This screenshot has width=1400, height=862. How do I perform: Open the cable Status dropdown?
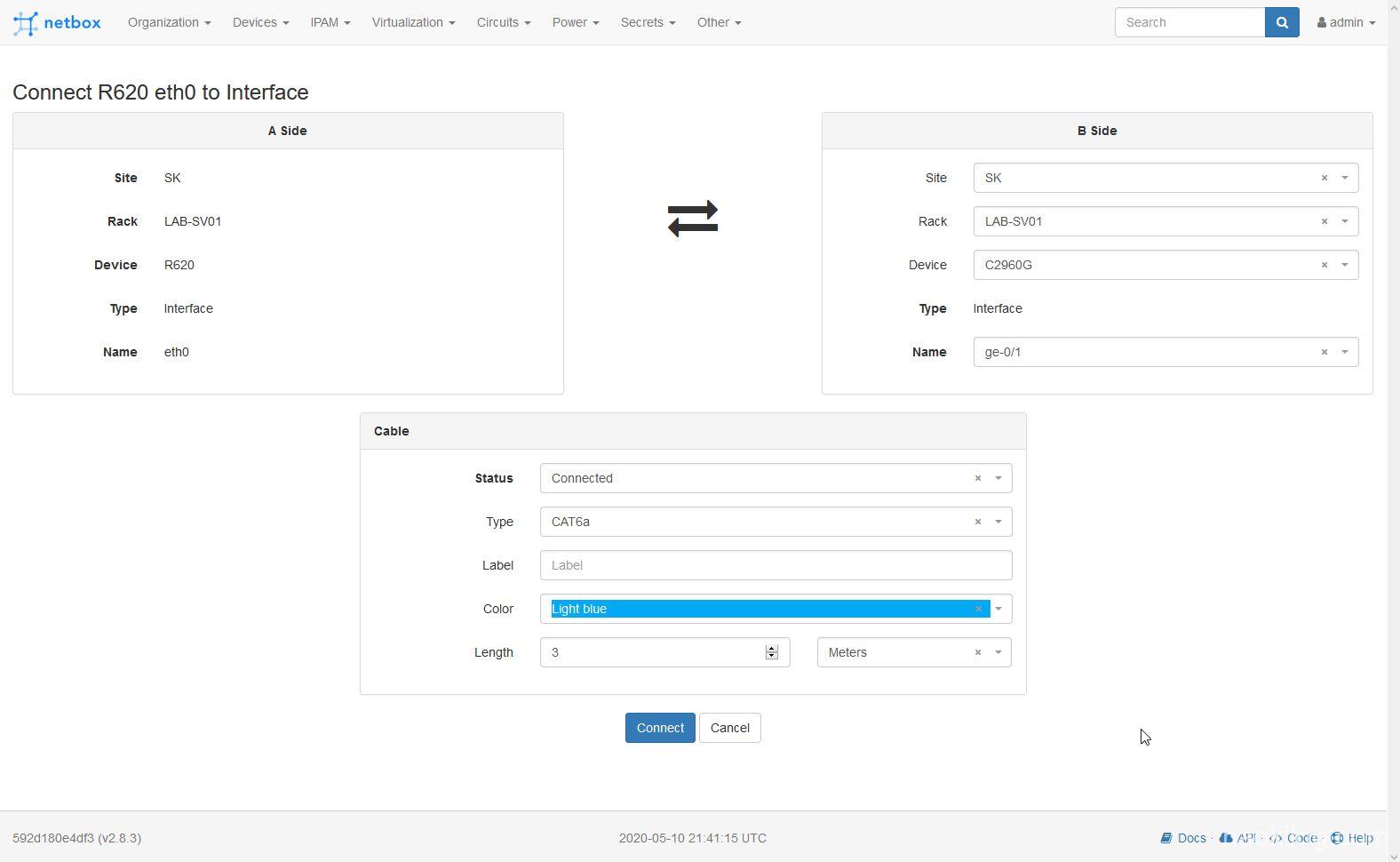click(998, 478)
